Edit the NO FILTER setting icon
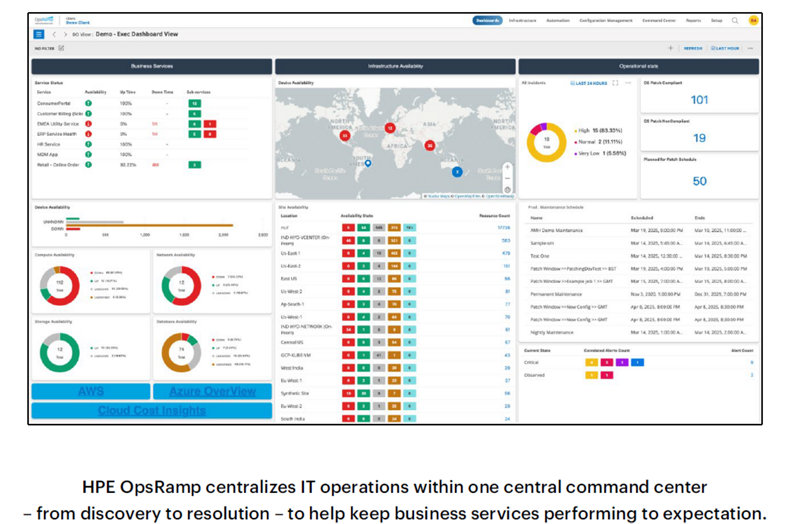 pyautogui.click(x=61, y=48)
